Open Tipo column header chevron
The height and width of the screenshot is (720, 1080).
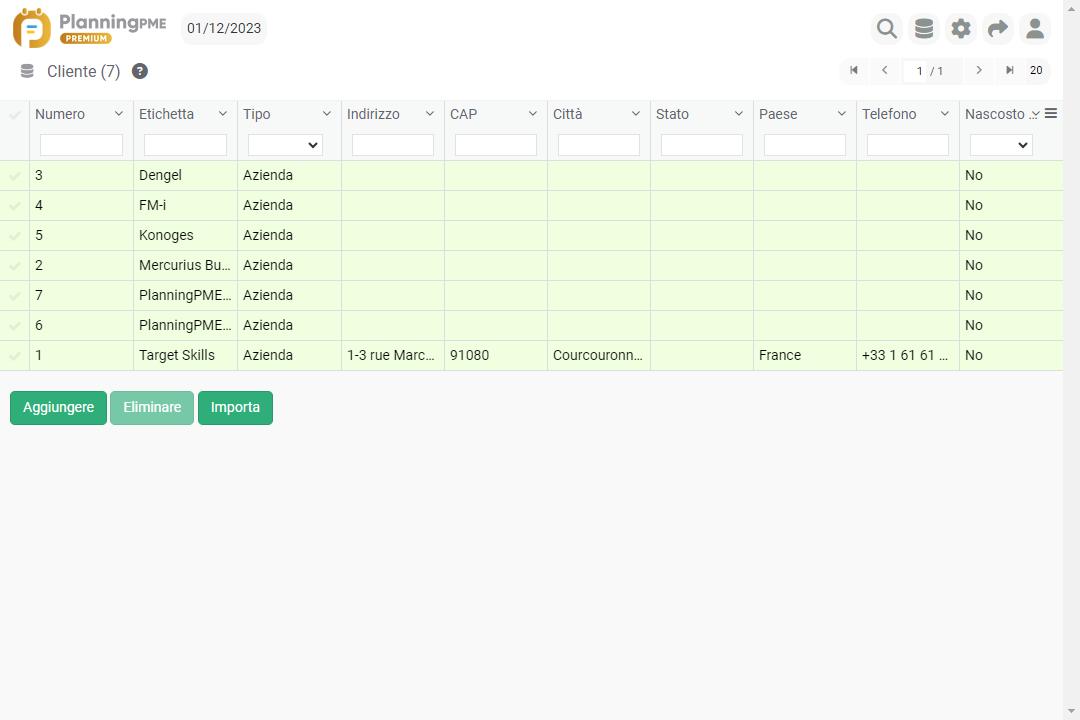point(326,114)
